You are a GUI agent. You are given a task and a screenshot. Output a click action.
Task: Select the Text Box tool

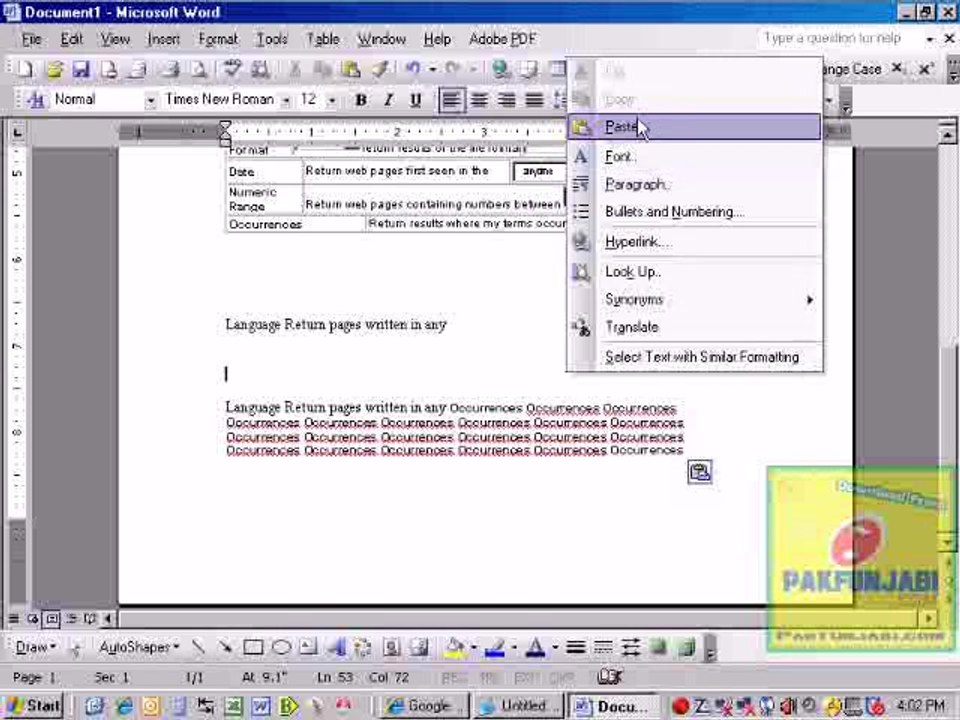(x=308, y=647)
